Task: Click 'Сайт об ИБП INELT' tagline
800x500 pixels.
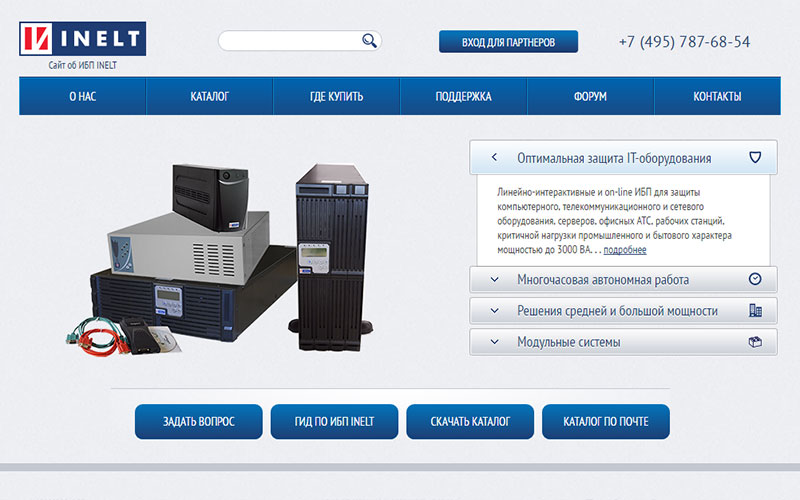Action: 83,65
